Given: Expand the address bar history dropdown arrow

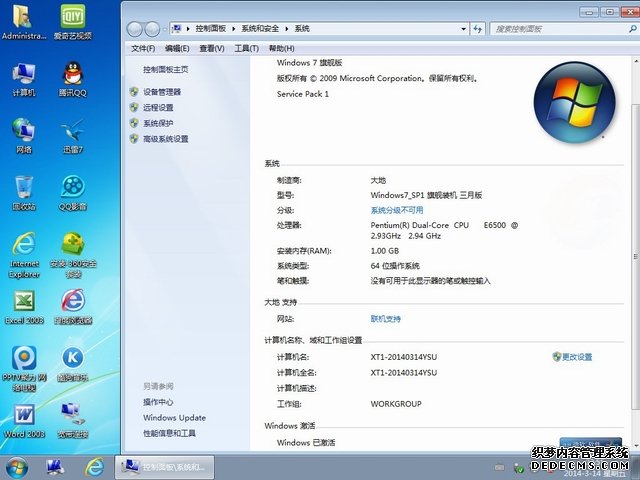Looking at the screenshot, I should point(463,29).
